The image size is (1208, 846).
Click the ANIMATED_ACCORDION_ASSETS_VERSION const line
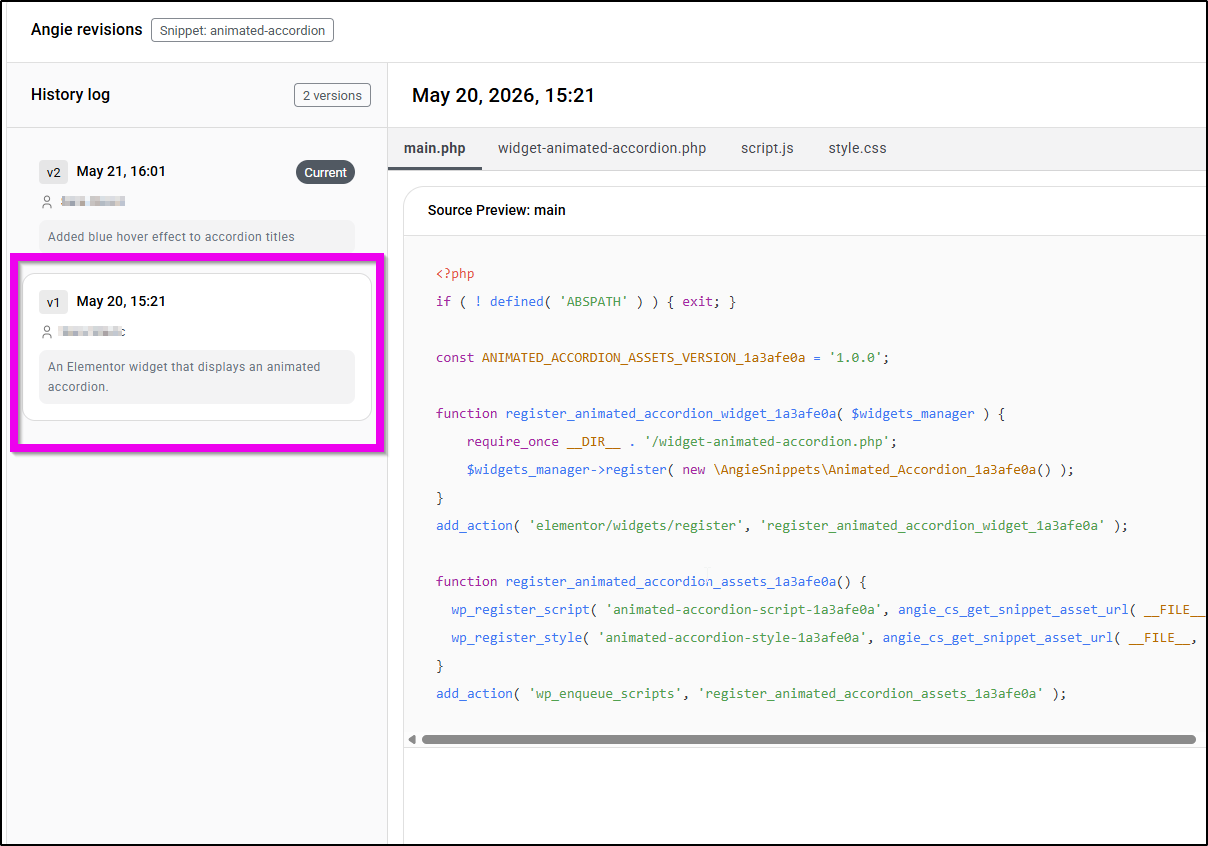[x=663, y=357]
